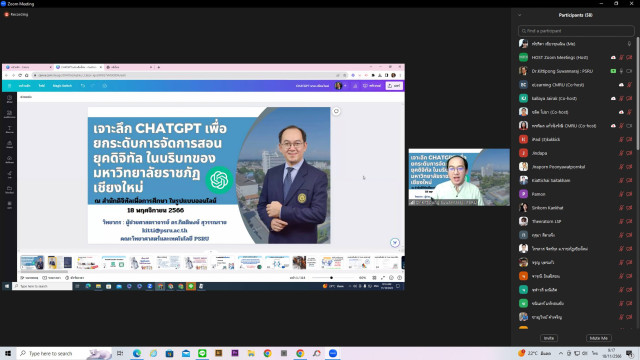Click muted mic icon for kallaya Jairak
This screenshot has height=360, width=640.
[x=621, y=98]
